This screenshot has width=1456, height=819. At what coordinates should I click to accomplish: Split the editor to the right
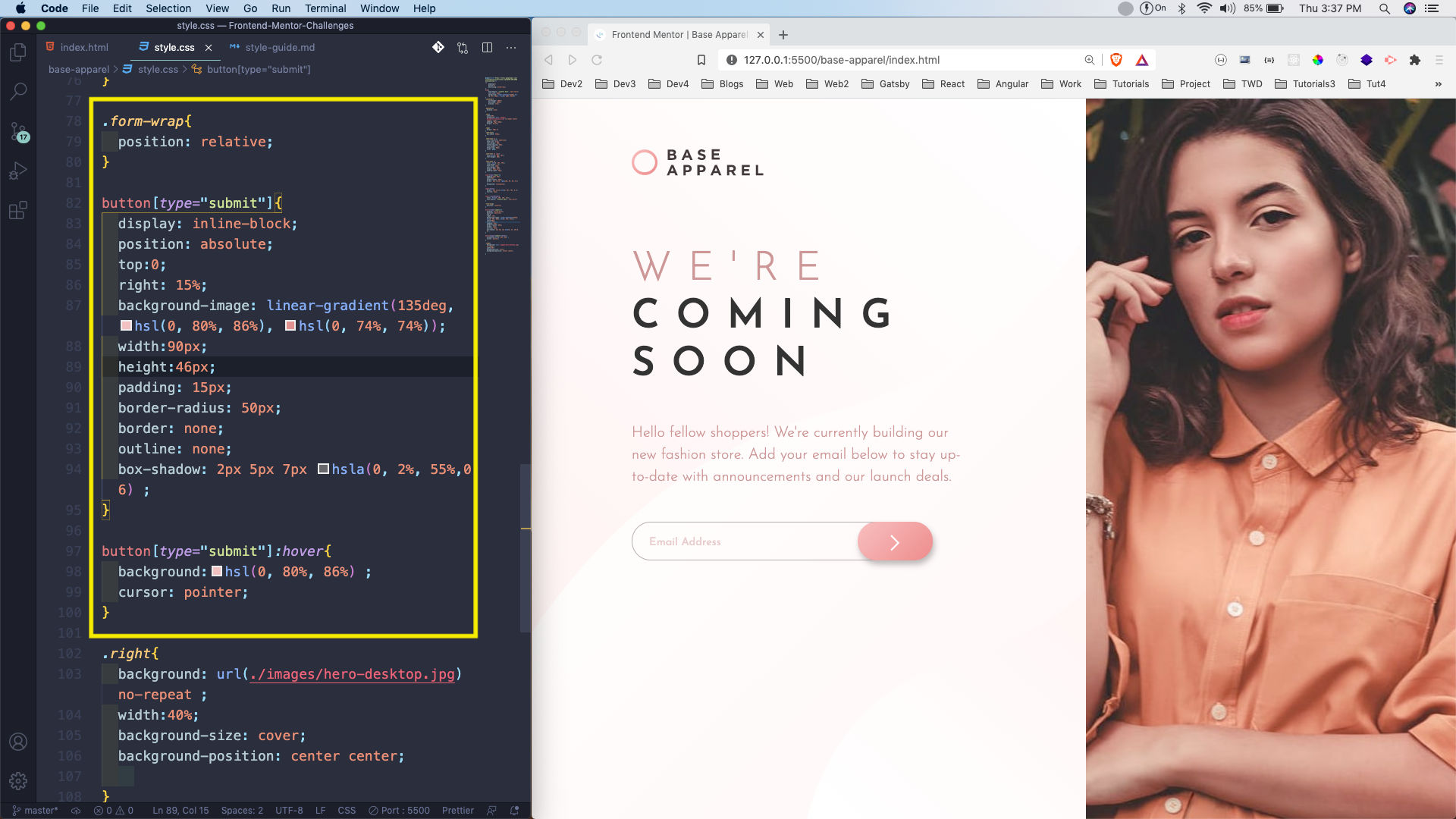487,47
